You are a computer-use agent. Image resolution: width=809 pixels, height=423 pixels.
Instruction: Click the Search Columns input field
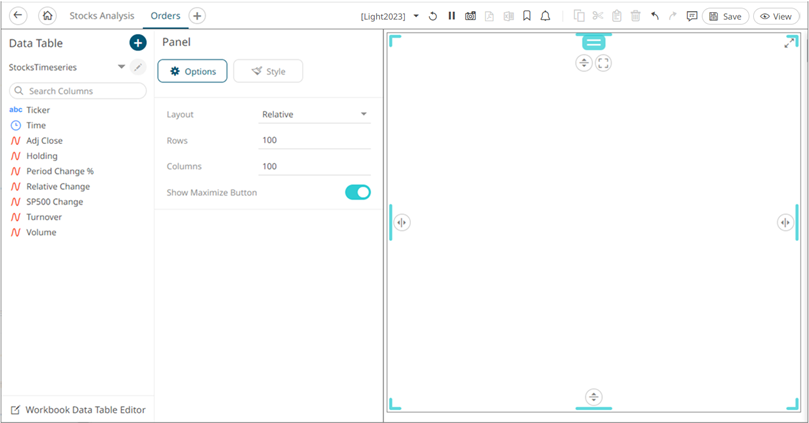78,91
